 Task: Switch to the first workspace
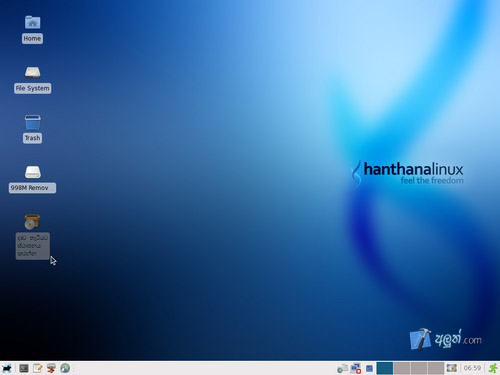385,368
